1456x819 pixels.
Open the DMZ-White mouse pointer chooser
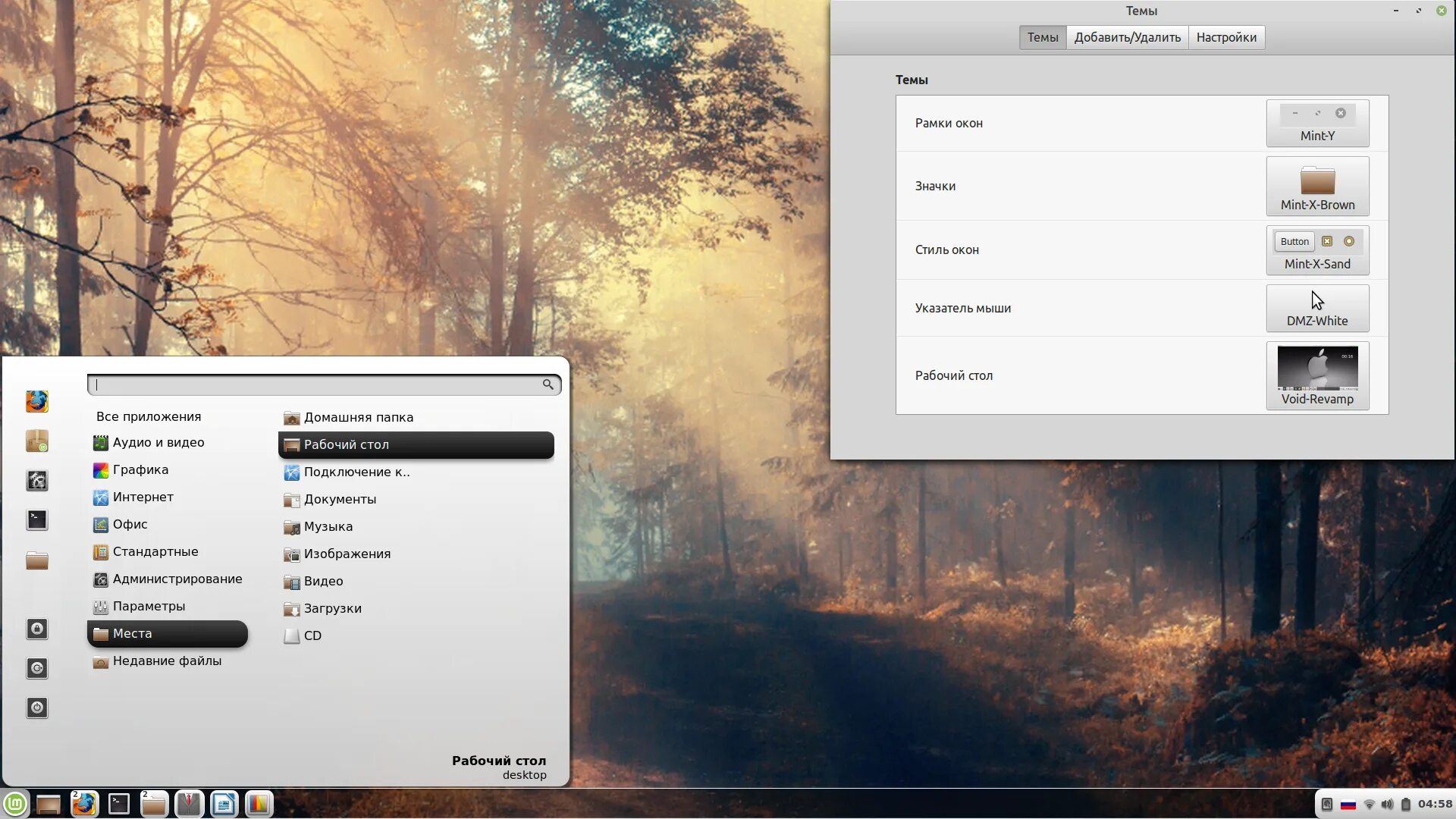tap(1317, 309)
